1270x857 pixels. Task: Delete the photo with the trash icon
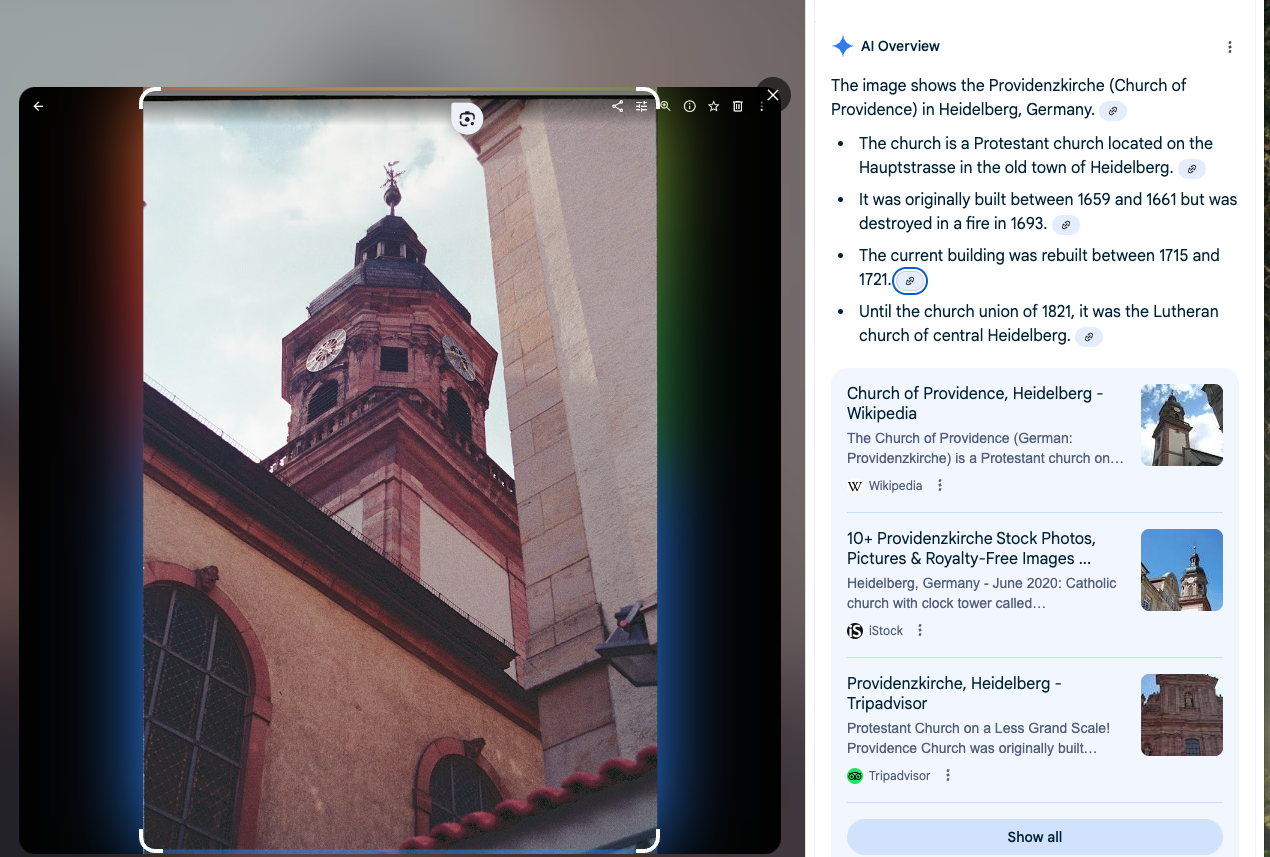point(738,106)
